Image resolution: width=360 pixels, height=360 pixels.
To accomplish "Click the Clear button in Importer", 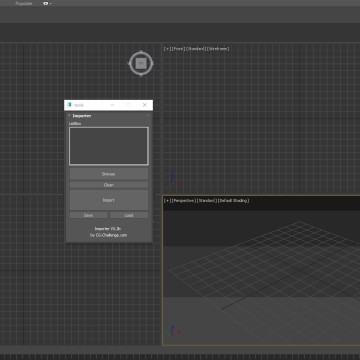I will click(x=109, y=185).
